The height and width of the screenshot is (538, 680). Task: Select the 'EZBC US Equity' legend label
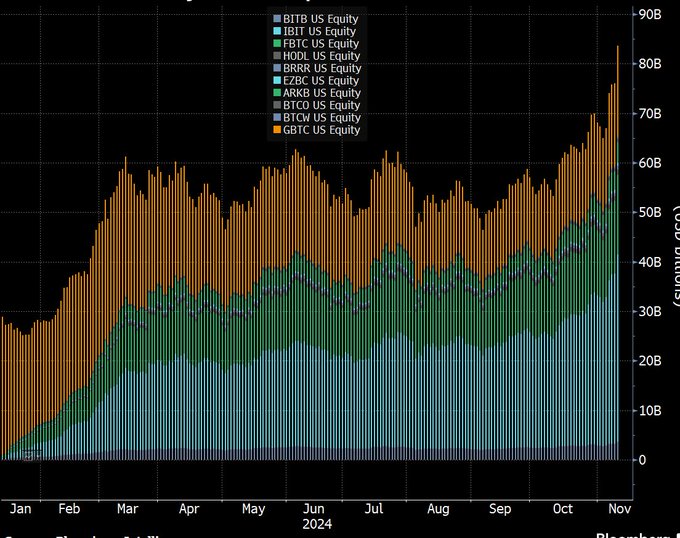pyautogui.click(x=321, y=80)
